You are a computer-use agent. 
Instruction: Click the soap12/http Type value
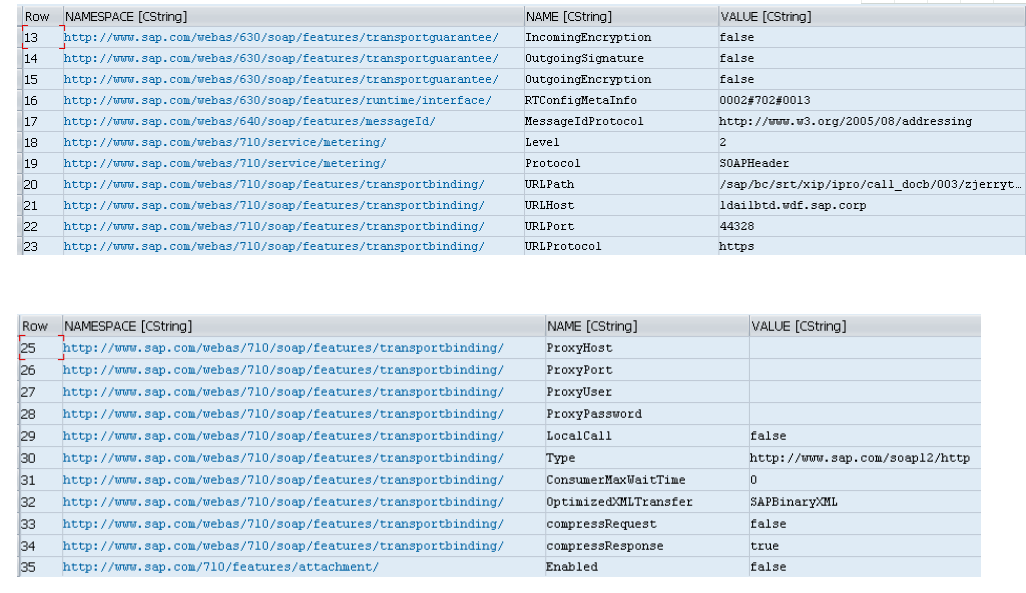coord(859,458)
